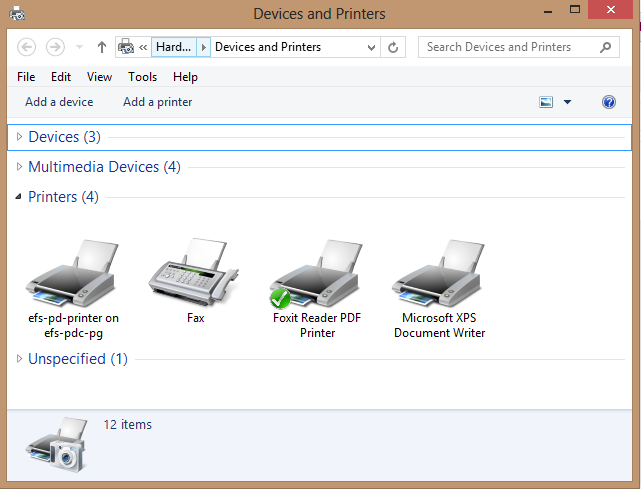Click the Printers (4) header text
This screenshot has width=641, height=489.
(63, 197)
